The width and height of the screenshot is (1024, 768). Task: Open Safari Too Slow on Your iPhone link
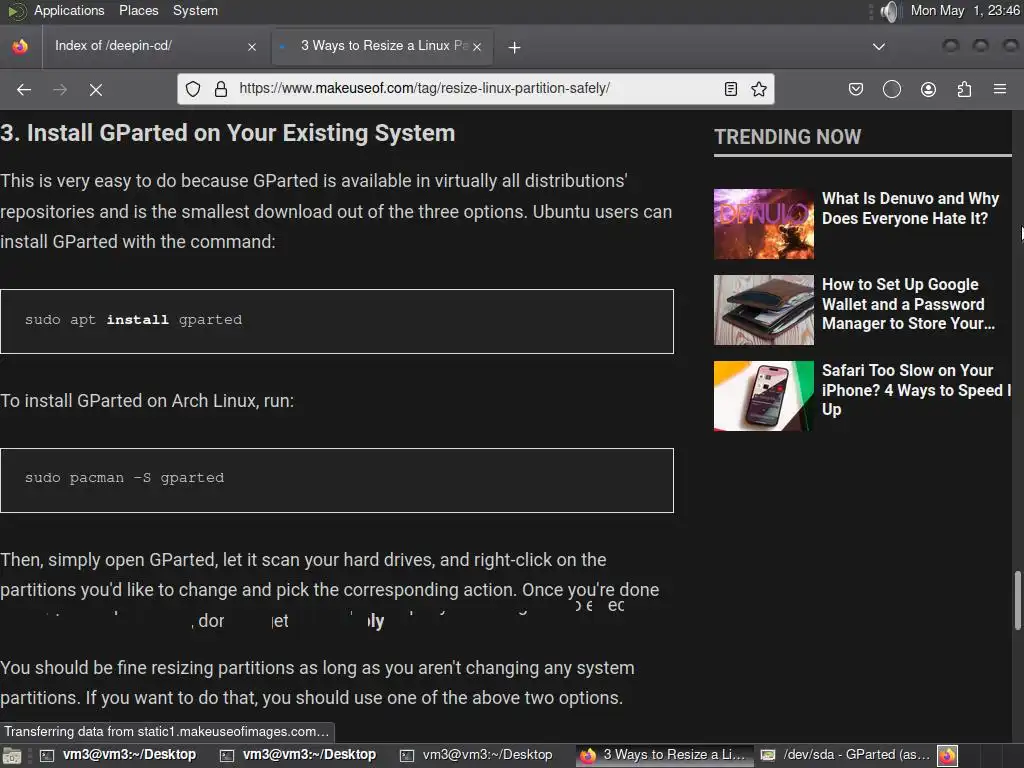coord(916,390)
